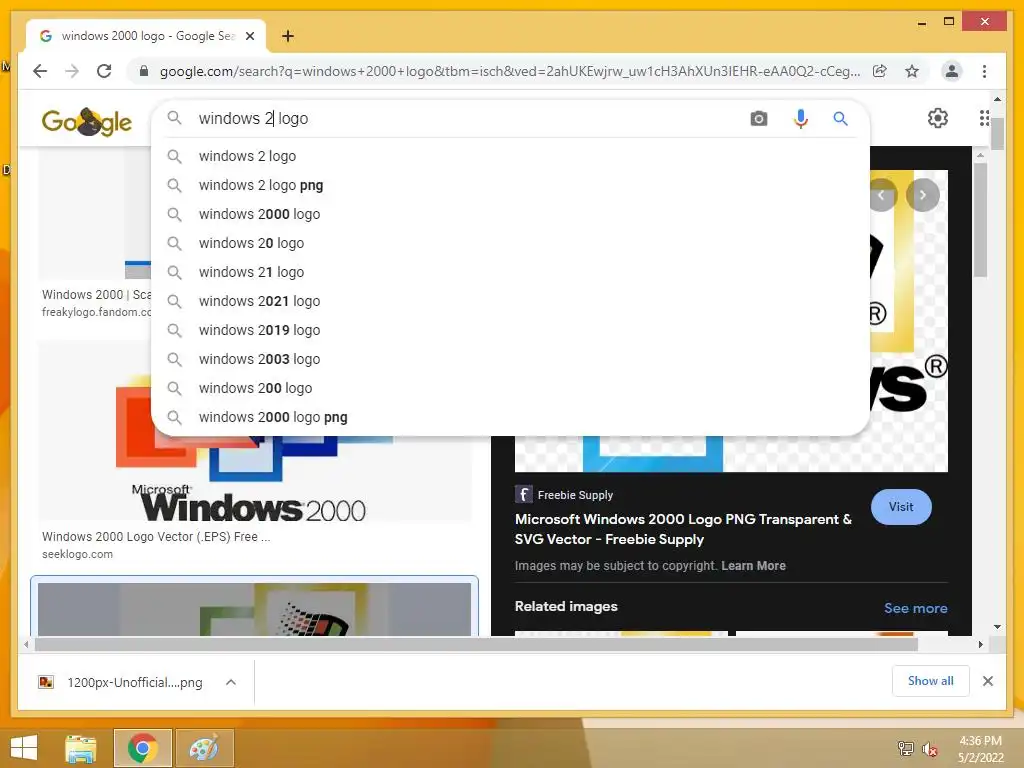Screen dimensions: 1024x768
Task: Click 'Windows 2000 Logo Vector (.EPS) Free' caption
Action: (x=156, y=537)
